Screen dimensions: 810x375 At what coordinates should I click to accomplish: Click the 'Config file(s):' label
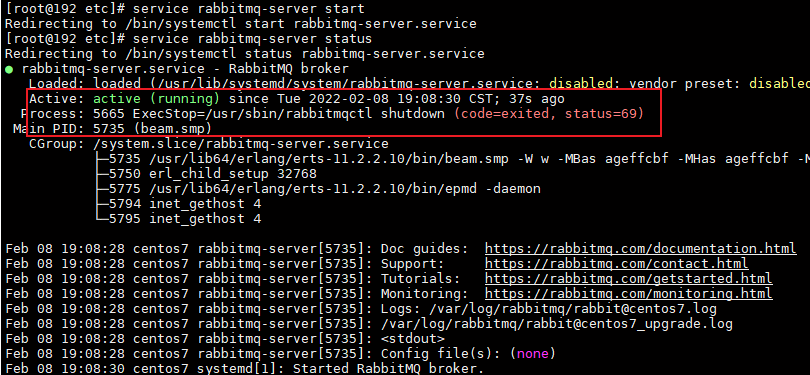[x=441, y=354]
